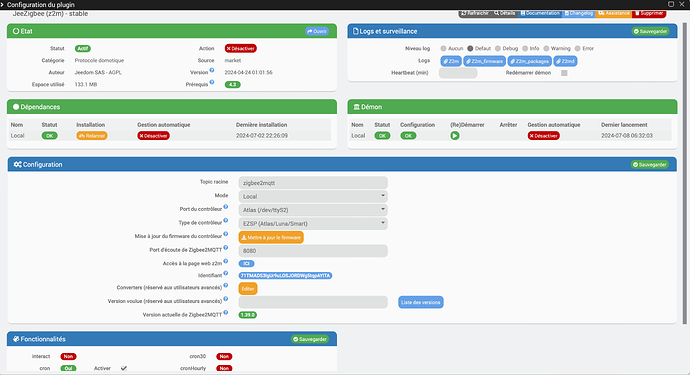Screen dimensions: 690x375
Task: Click Désactiver next to Action in Etat
Action: tap(241, 48)
